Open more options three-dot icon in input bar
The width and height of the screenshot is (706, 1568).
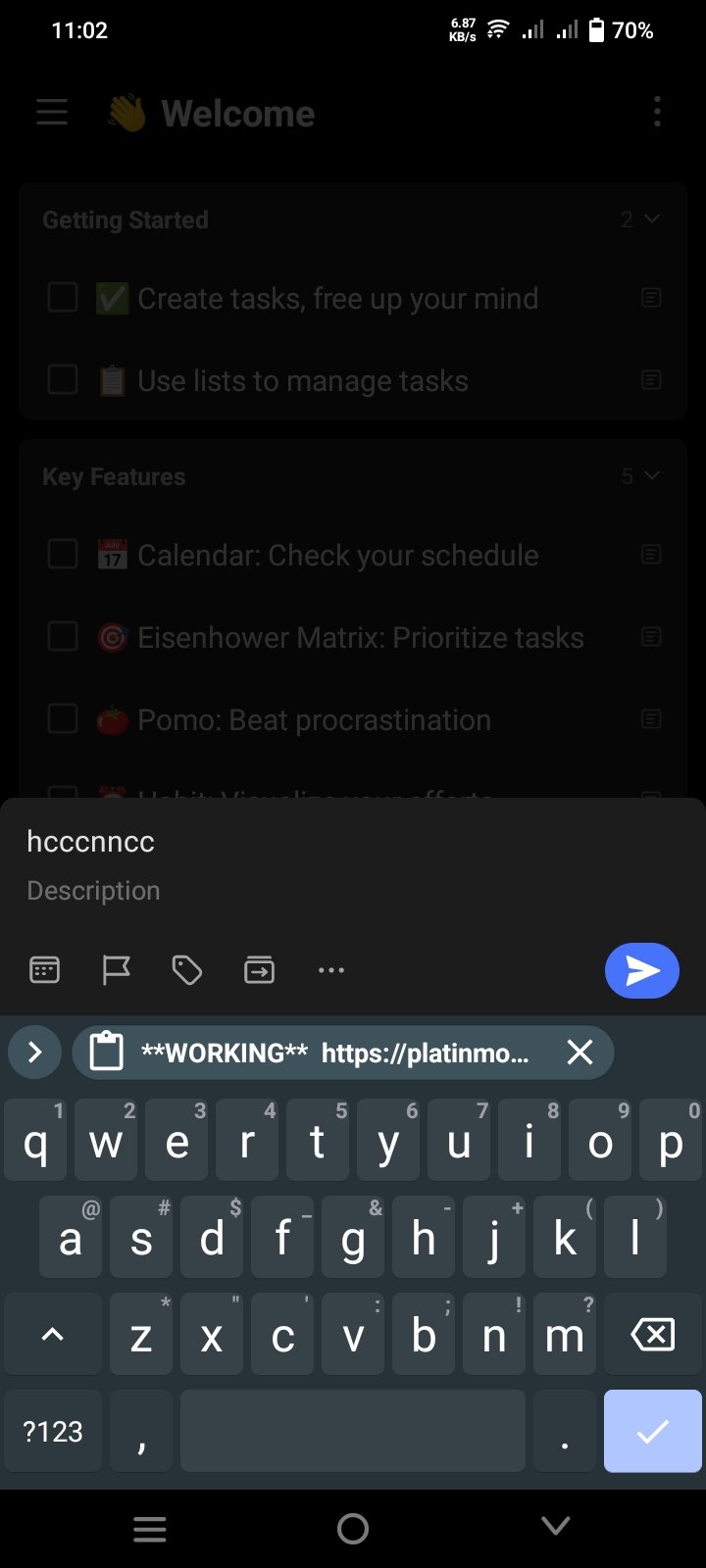(x=331, y=970)
